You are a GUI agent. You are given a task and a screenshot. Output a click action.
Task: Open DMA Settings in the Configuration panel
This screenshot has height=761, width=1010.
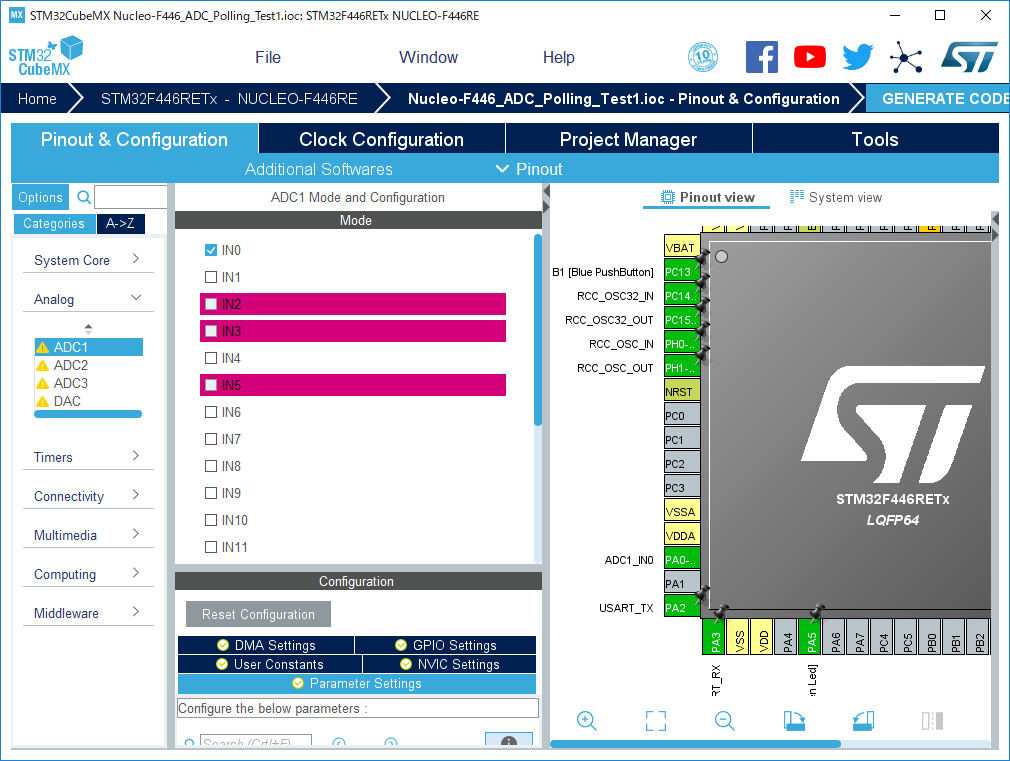[x=266, y=644]
